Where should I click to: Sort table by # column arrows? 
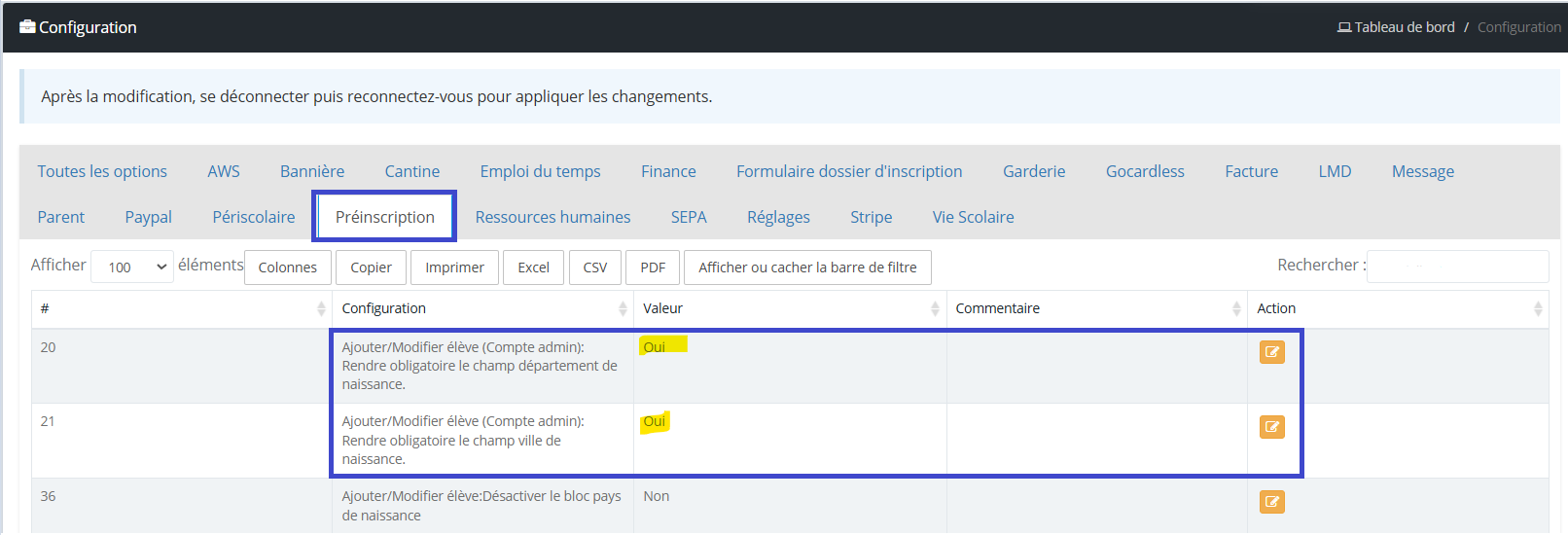pos(321,308)
